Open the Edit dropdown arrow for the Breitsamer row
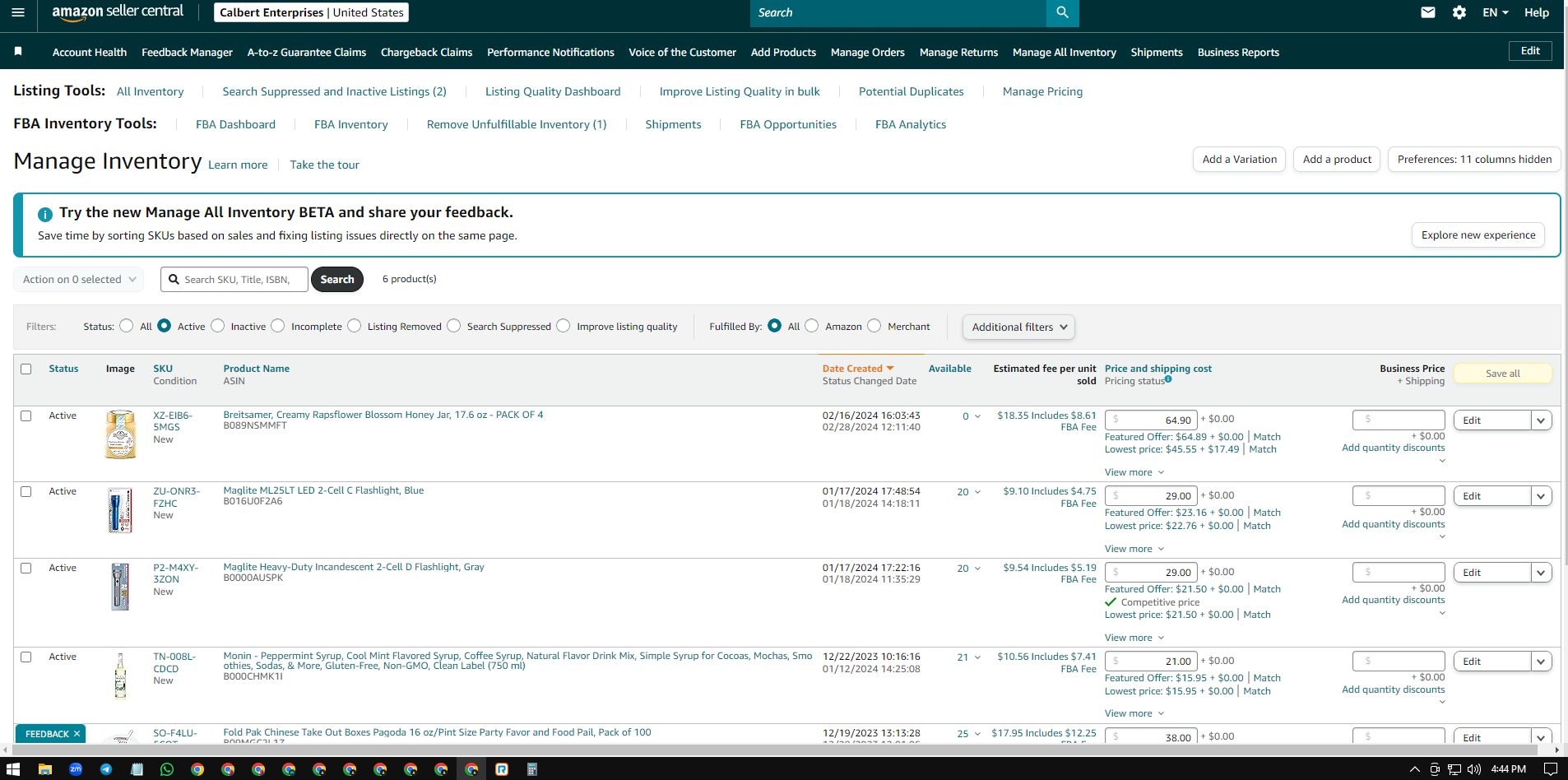Viewport: 1568px width, 780px height. (x=1542, y=420)
